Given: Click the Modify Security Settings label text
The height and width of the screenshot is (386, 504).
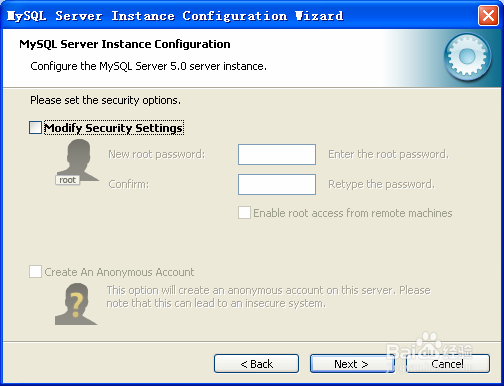Looking at the screenshot, I should [x=114, y=128].
